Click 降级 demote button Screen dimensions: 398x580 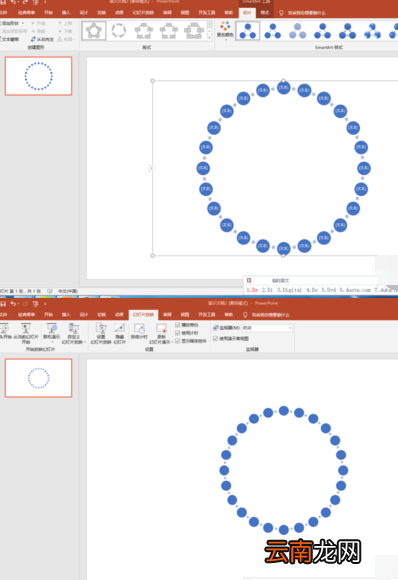click(x=38, y=31)
